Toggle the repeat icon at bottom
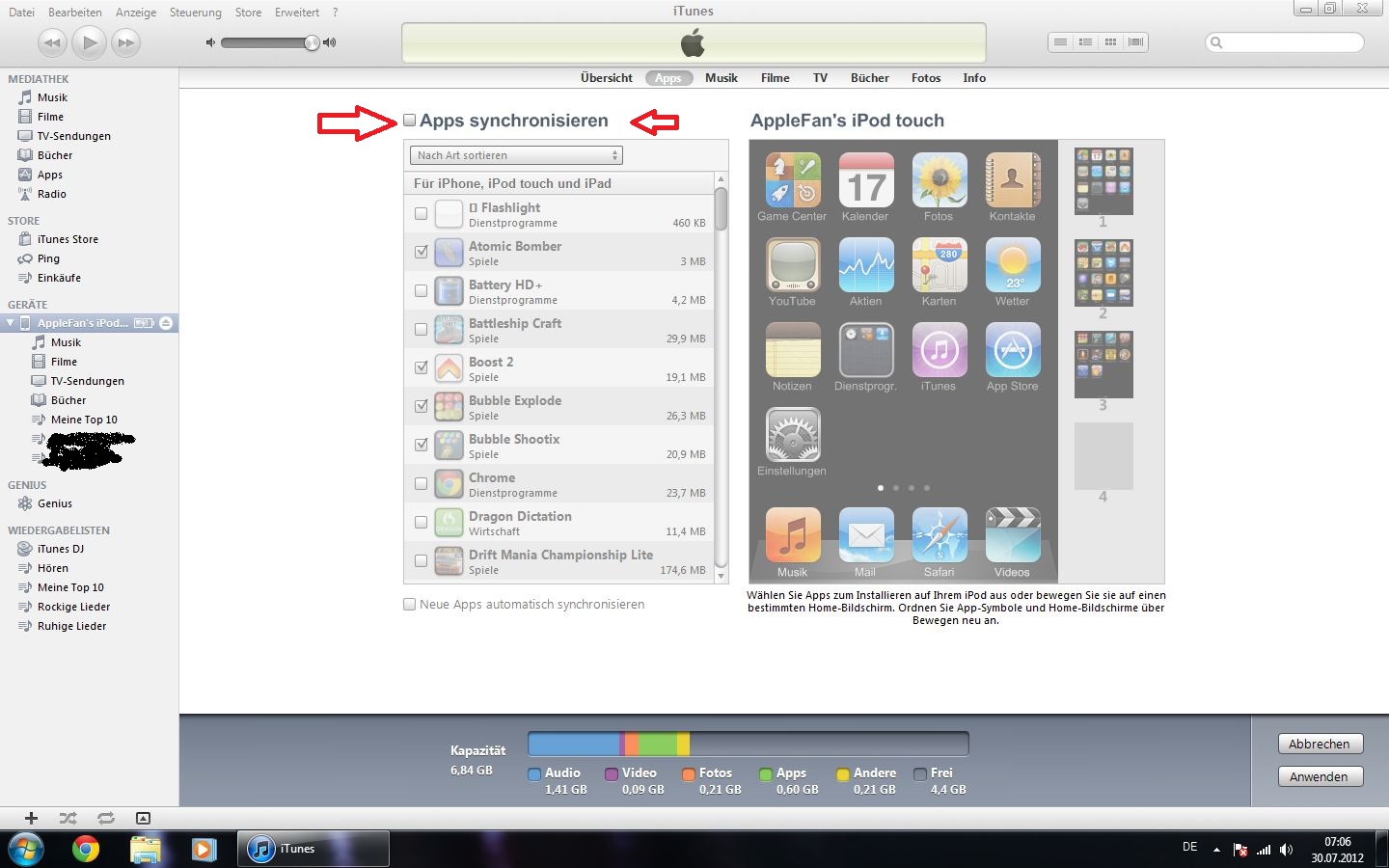The width and height of the screenshot is (1389, 868). 105,818
